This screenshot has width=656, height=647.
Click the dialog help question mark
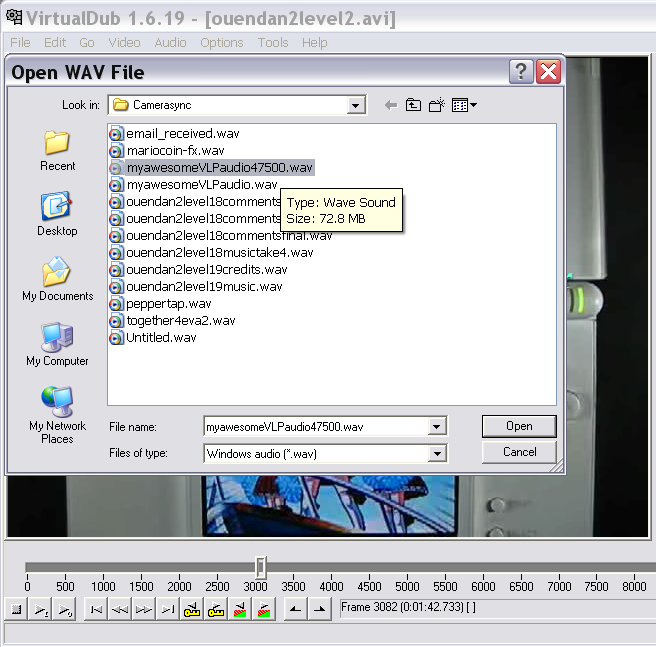(521, 72)
